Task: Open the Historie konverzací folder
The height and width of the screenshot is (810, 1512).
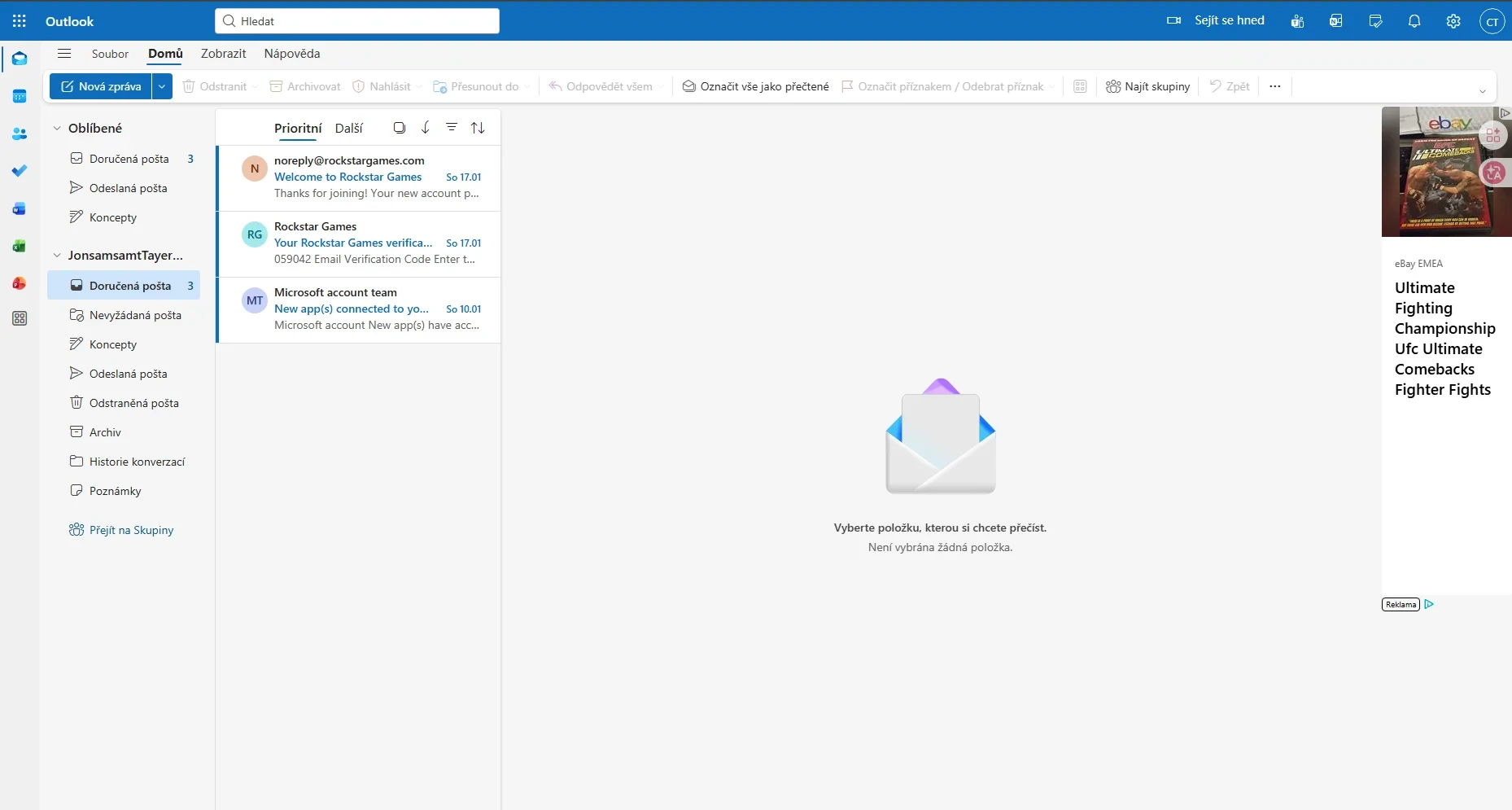Action: pyautogui.click(x=124, y=462)
